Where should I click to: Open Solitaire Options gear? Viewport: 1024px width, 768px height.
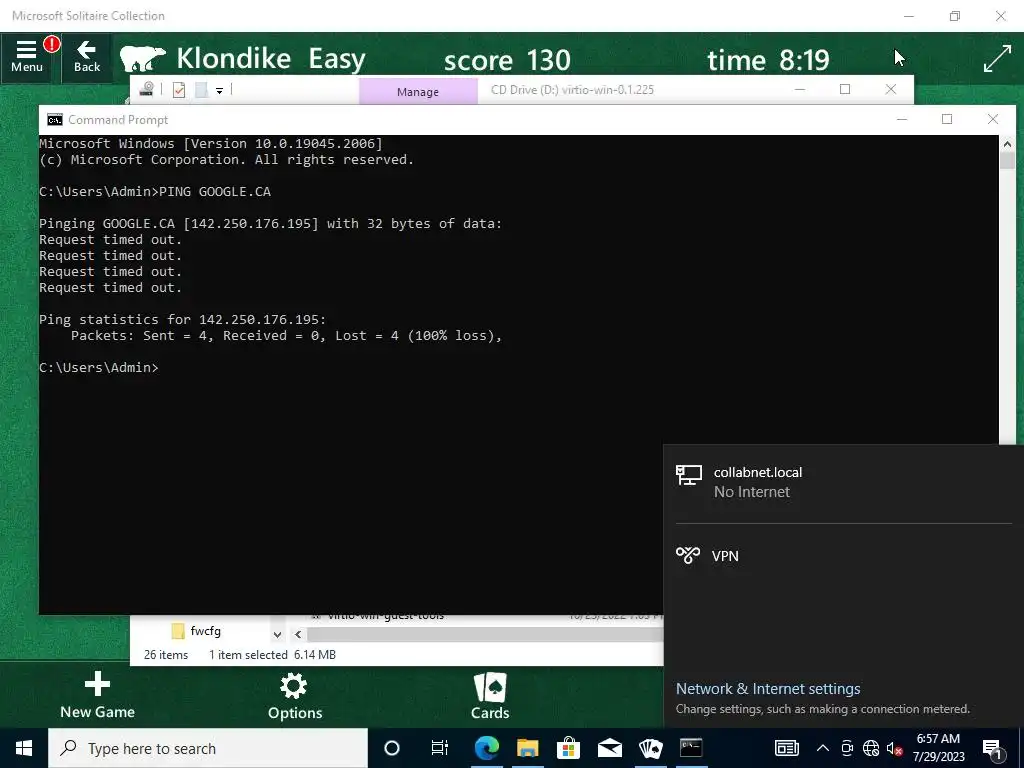295,697
